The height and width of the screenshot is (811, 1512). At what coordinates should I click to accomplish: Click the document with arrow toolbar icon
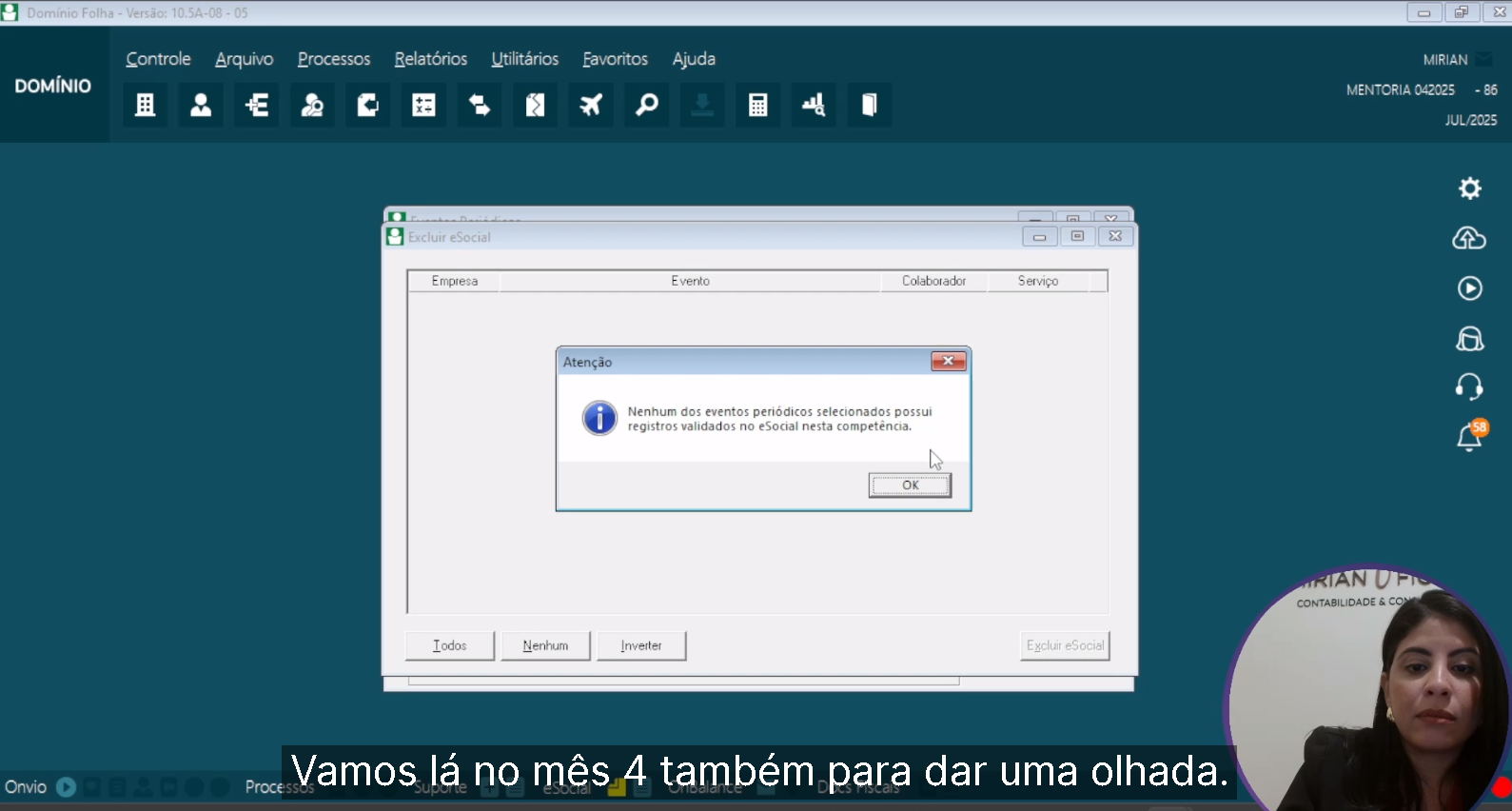point(368,105)
